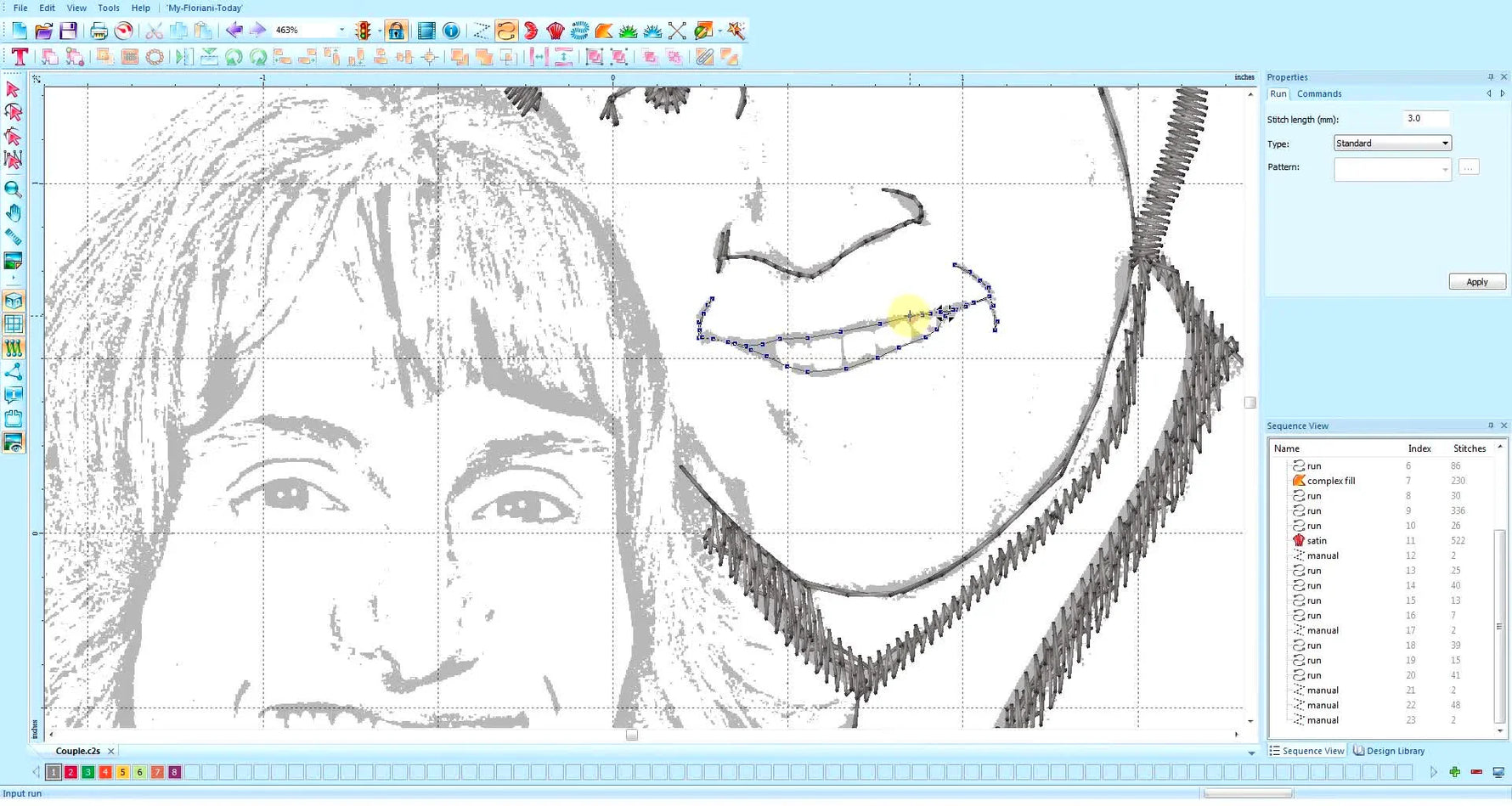Image resolution: width=1512 pixels, height=806 pixels.
Task: Switch to the Run properties tab
Action: click(1278, 94)
